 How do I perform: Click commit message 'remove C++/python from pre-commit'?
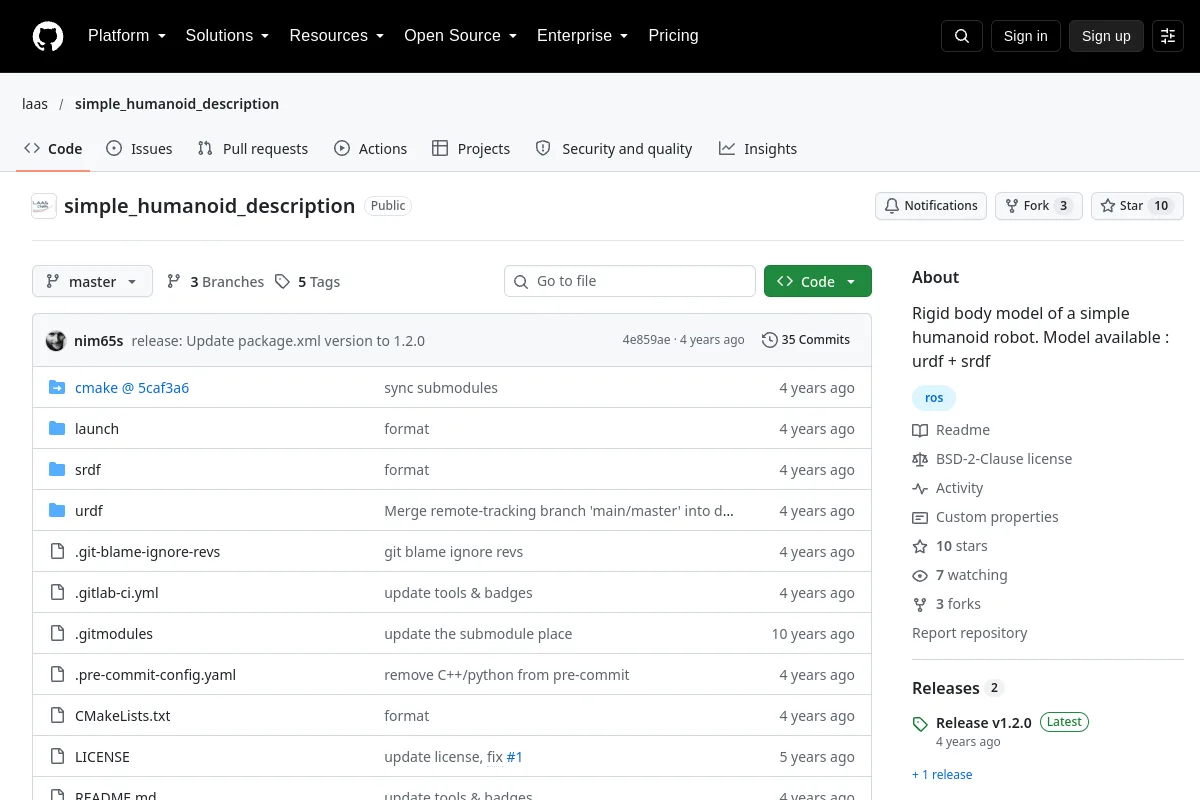tap(507, 675)
